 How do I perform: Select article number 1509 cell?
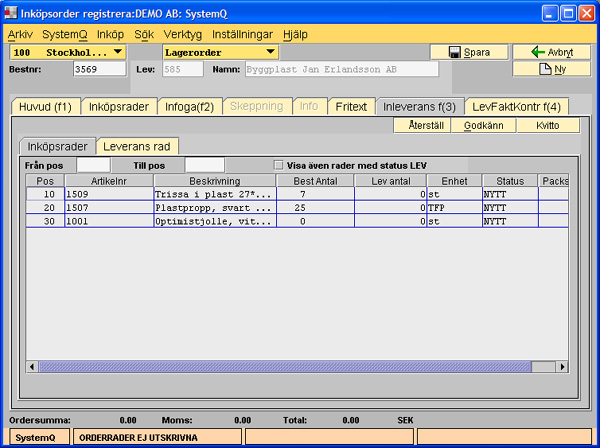[x=109, y=194]
